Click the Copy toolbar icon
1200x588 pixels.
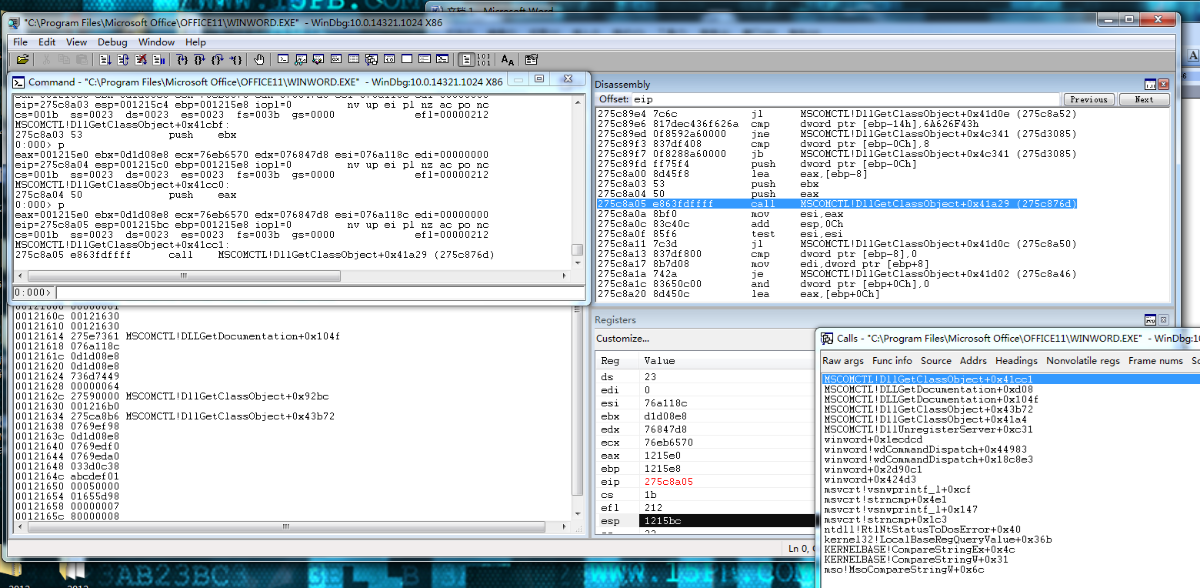tap(63, 60)
